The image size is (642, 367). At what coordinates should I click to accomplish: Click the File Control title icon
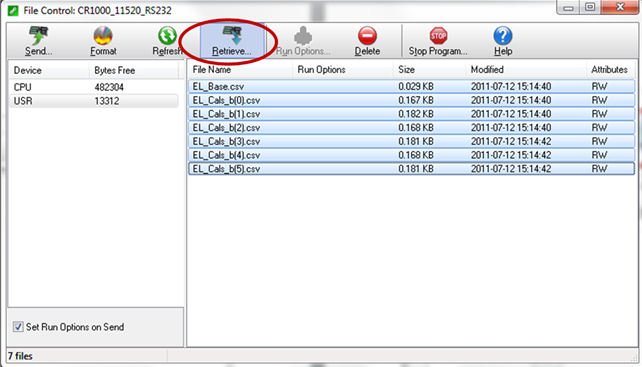pos(13,10)
